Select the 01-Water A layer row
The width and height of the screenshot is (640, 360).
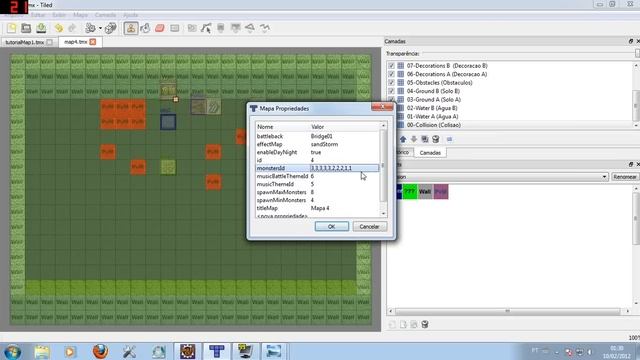tap(510, 117)
